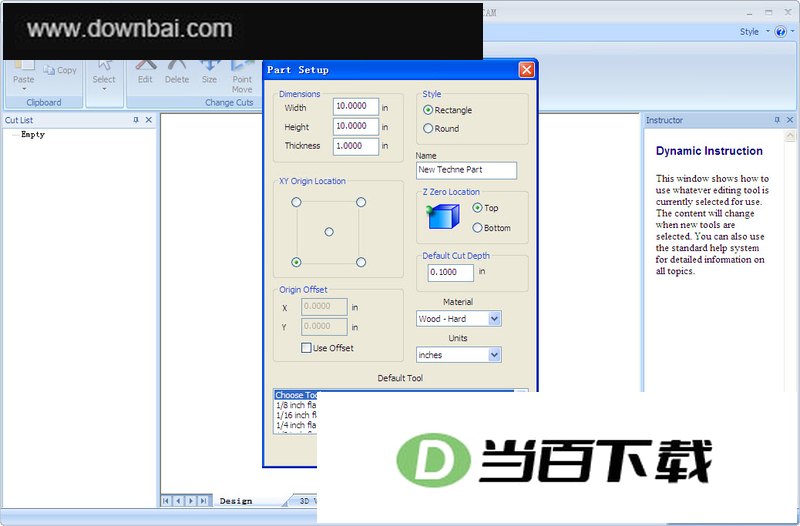The height and width of the screenshot is (526, 800).
Task: Open the Style dropdown menu
Action: pyautogui.click(x=755, y=32)
